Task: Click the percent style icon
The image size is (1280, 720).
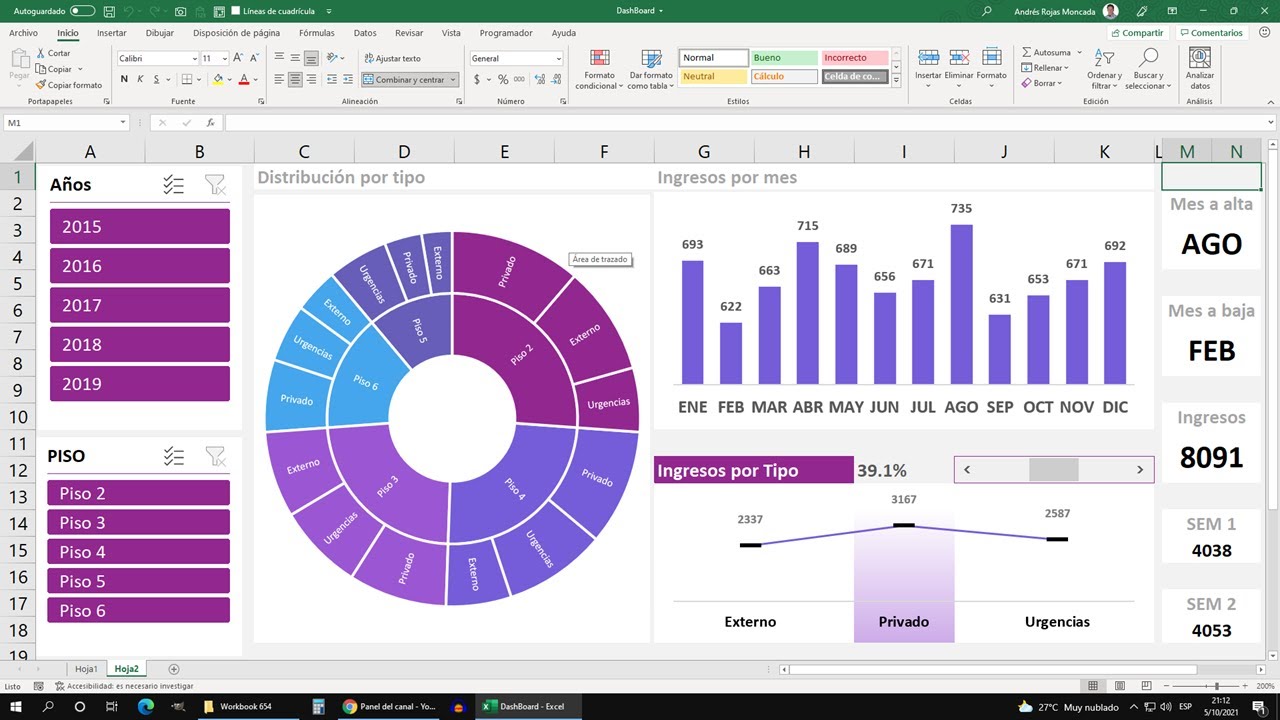Action: [x=503, y=79]
